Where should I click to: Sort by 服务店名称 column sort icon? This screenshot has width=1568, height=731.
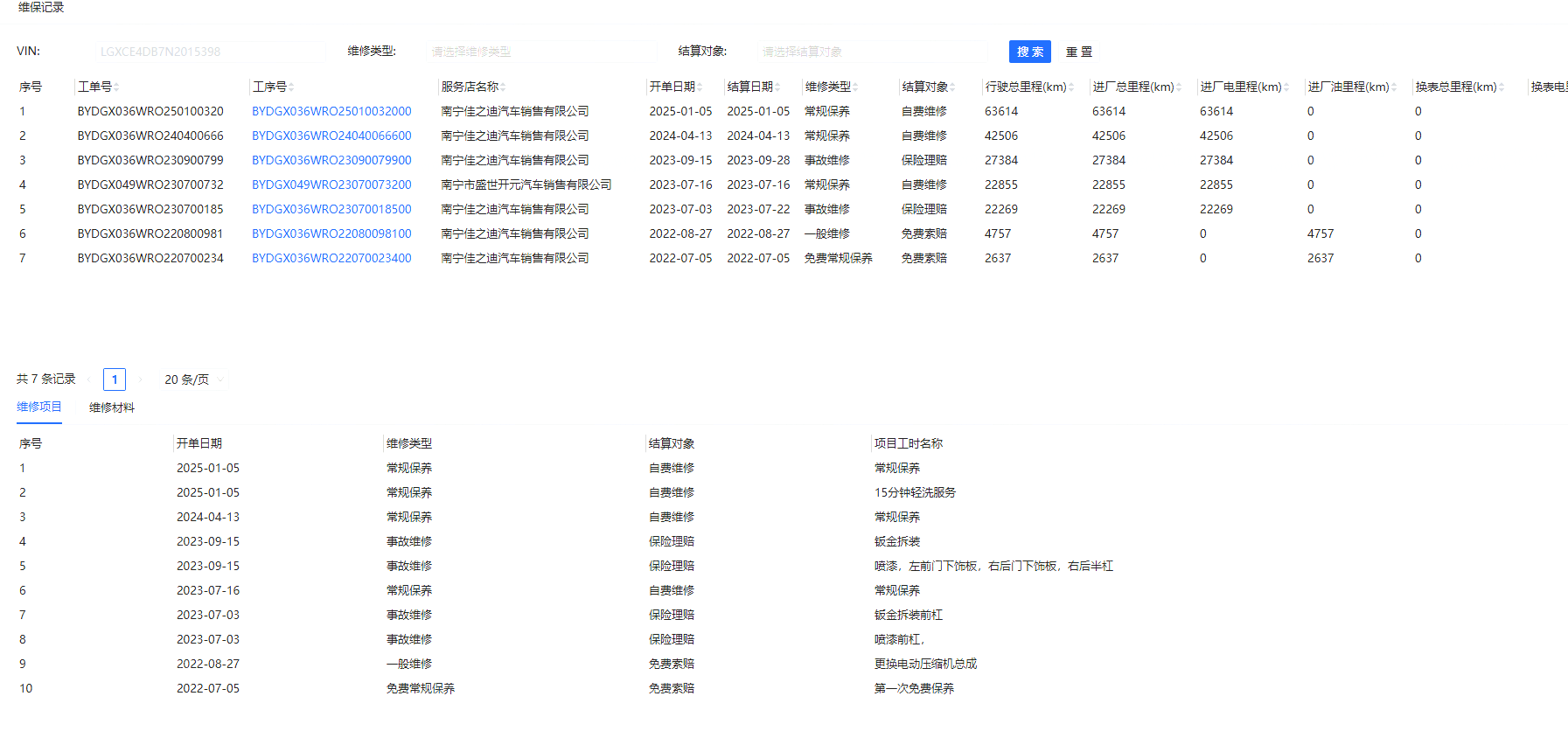pos(503,87)
